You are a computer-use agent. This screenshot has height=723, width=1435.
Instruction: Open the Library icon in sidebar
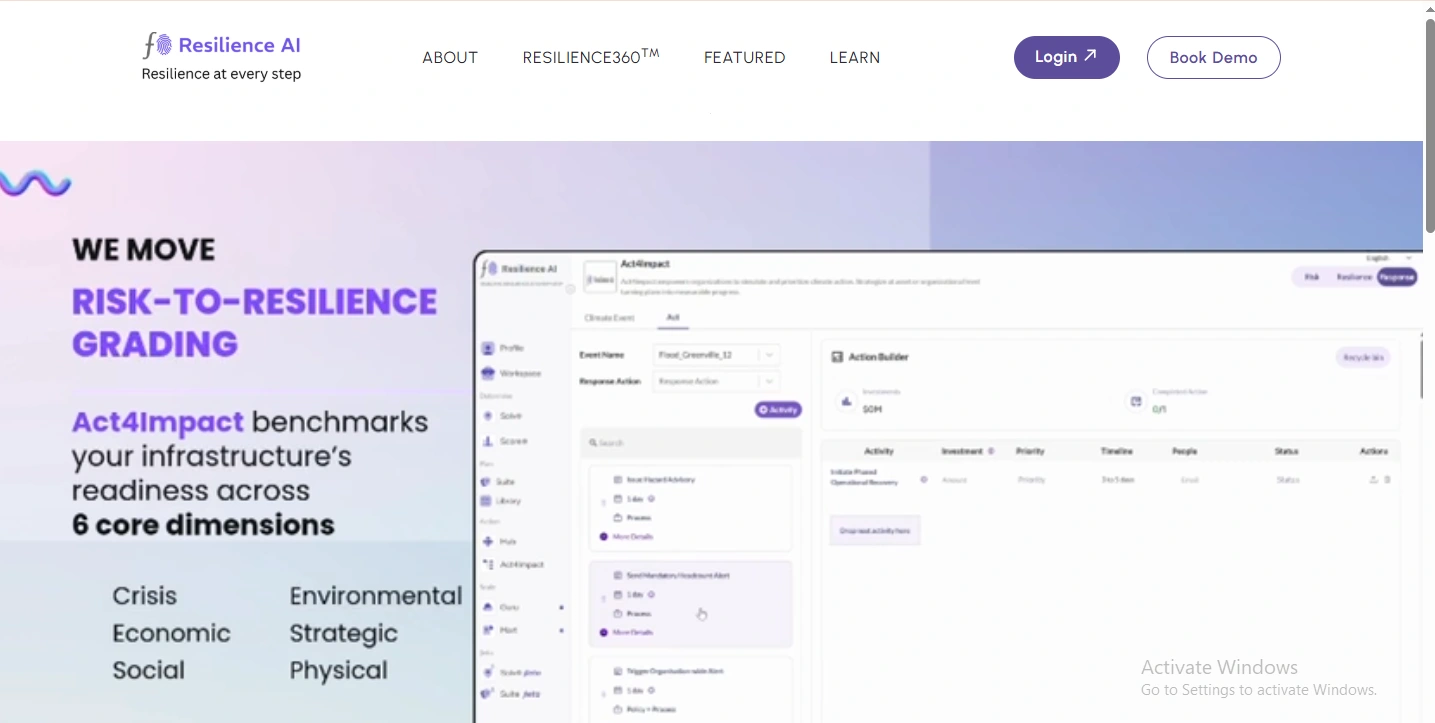[x=487, y=501]
